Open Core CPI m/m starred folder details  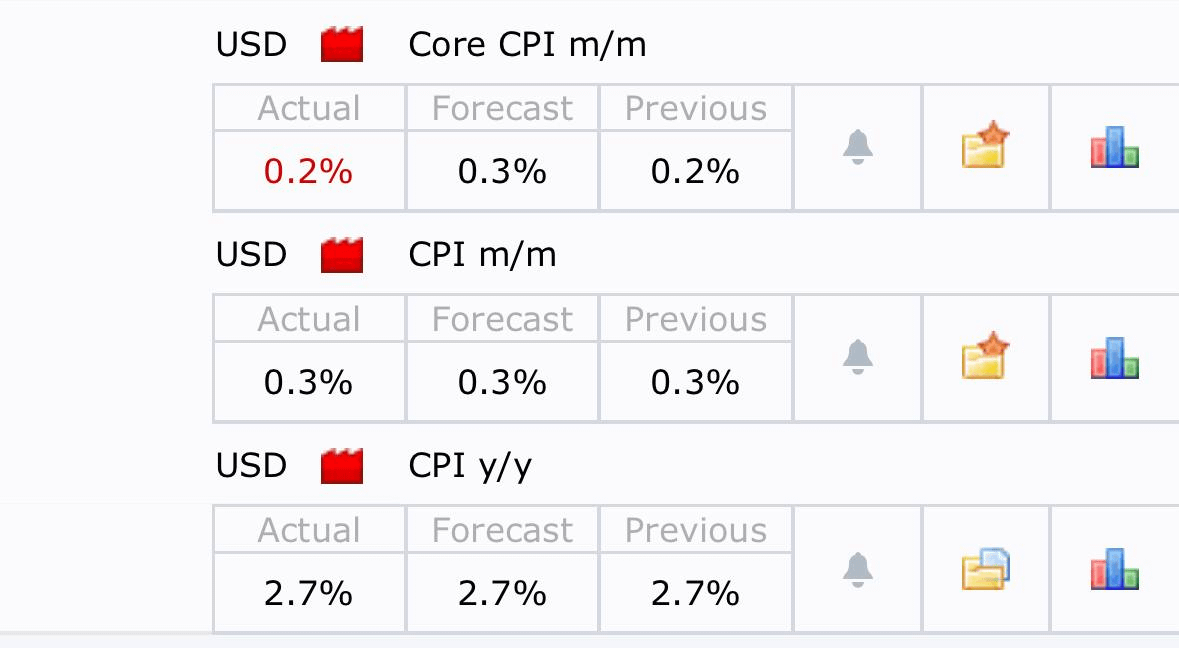(985, 144)
